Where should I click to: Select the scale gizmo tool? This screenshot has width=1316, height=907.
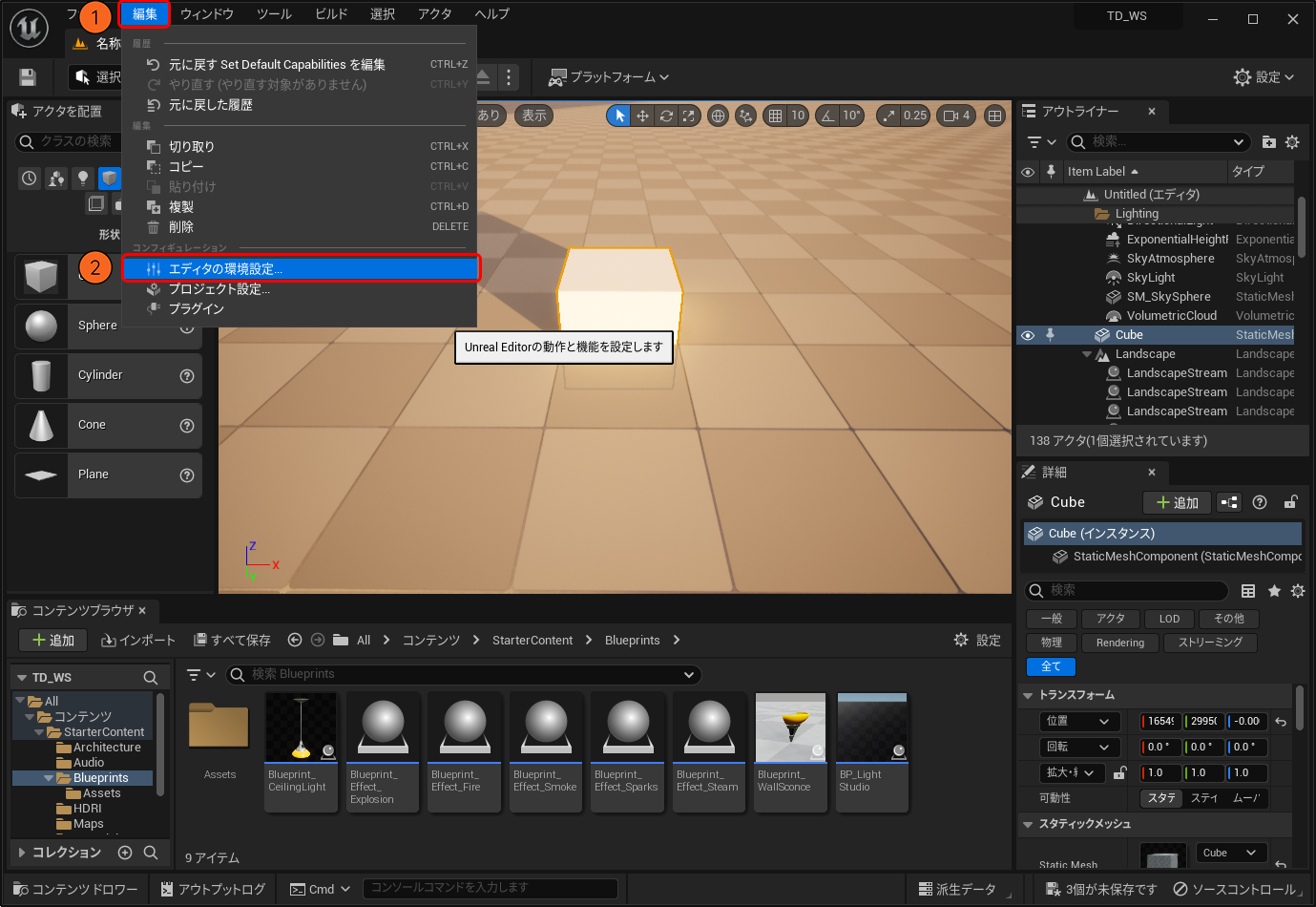tap(689, 116)
